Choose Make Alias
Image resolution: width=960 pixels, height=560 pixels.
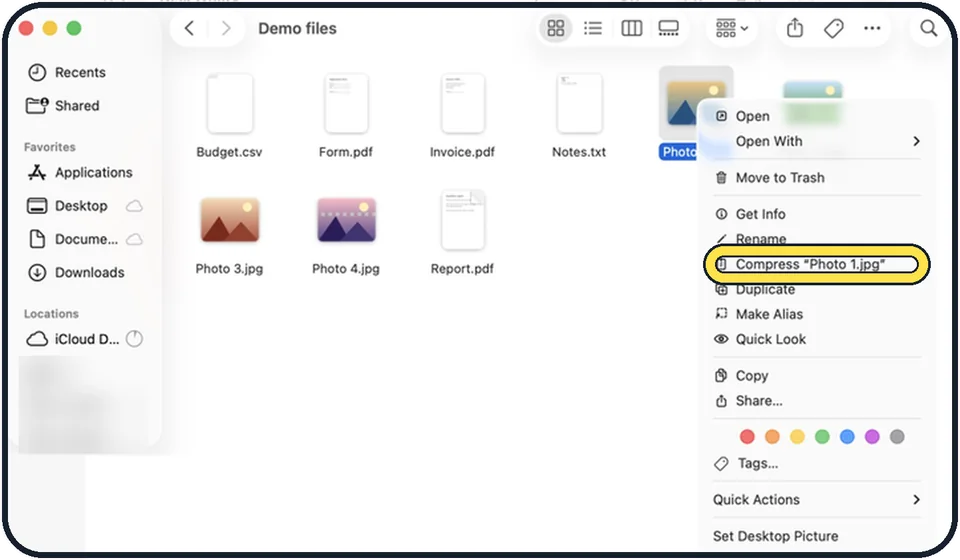click(817, 314)
